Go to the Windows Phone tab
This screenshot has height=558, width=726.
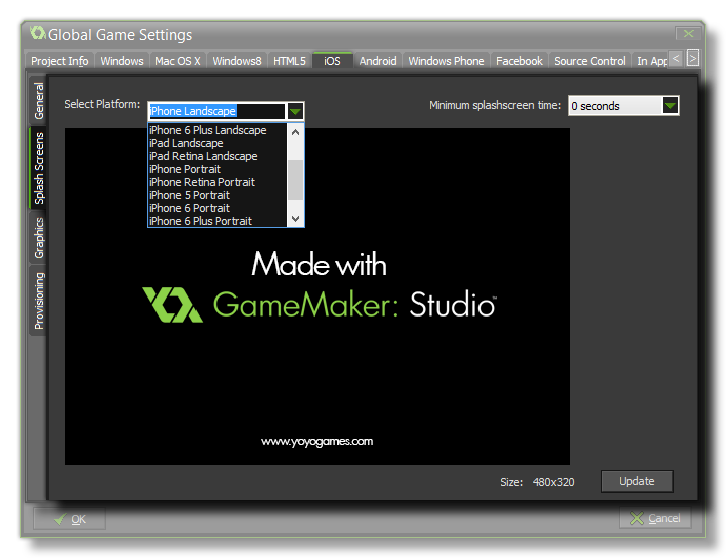point(446,61)
